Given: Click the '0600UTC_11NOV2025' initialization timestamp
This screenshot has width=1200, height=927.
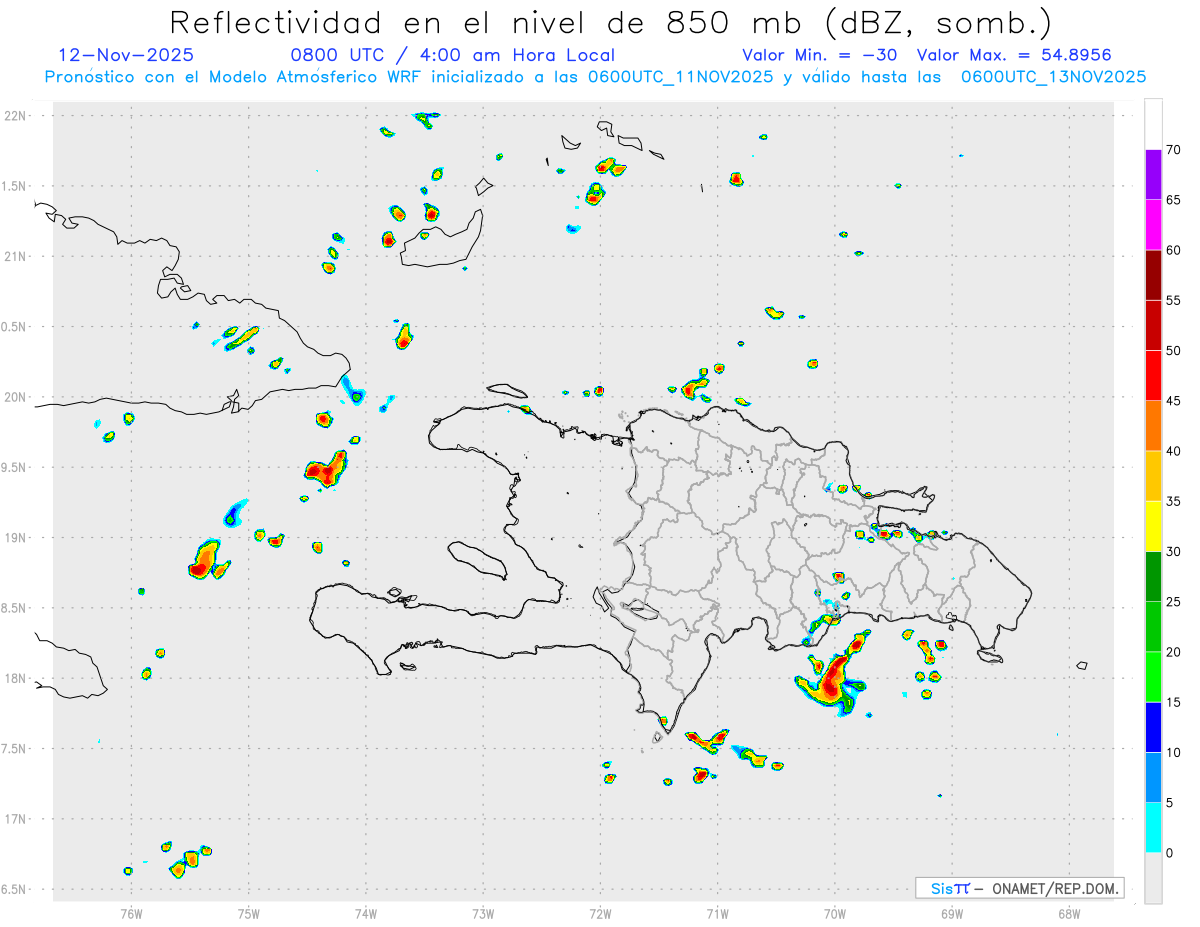Looking at the screenshot, I should 680,77.
